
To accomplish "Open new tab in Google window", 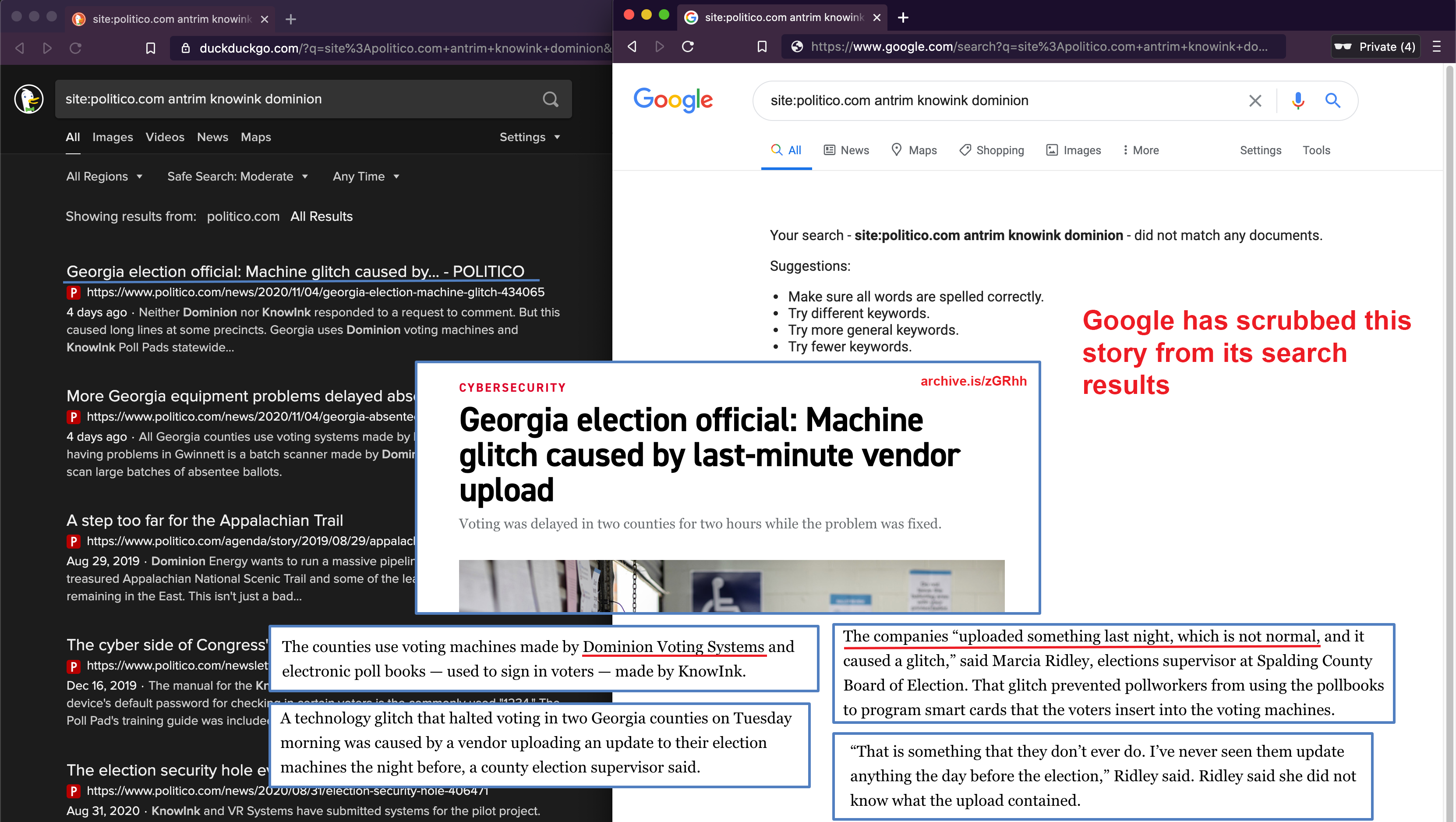I will tap(903, 18).
